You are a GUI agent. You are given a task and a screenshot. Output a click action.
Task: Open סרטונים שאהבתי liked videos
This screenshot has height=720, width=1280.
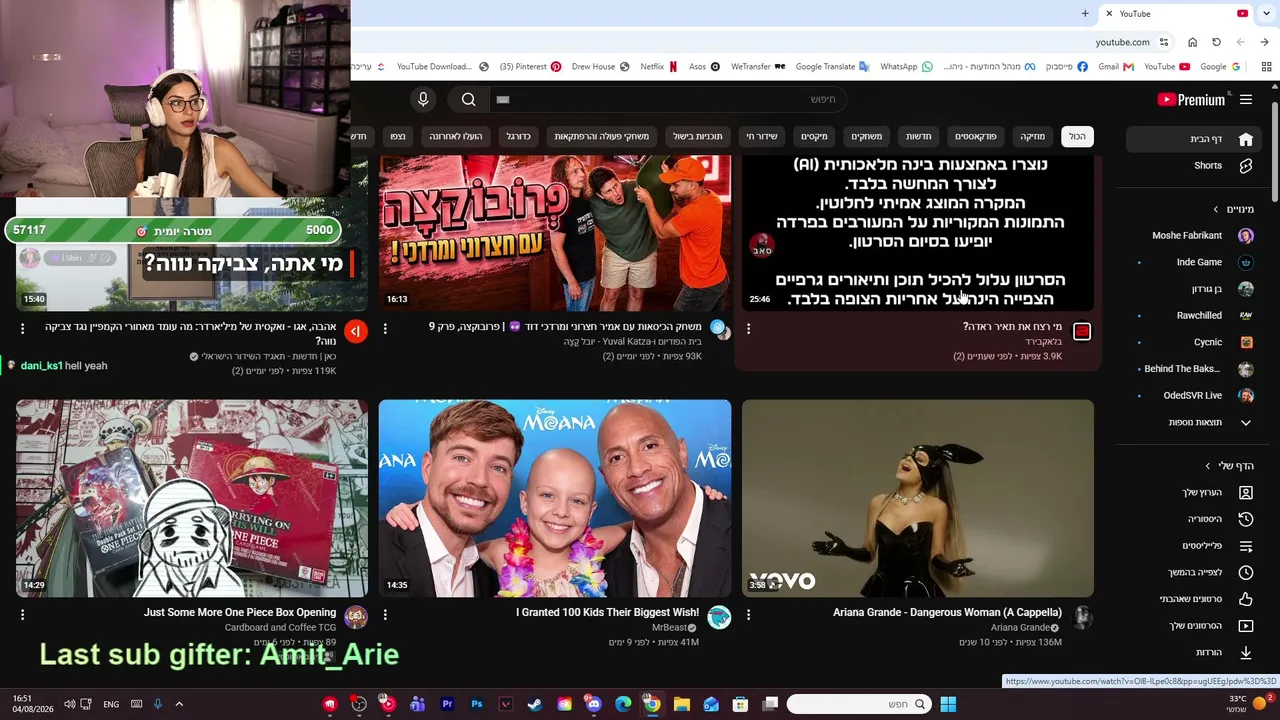point(1196,599)
